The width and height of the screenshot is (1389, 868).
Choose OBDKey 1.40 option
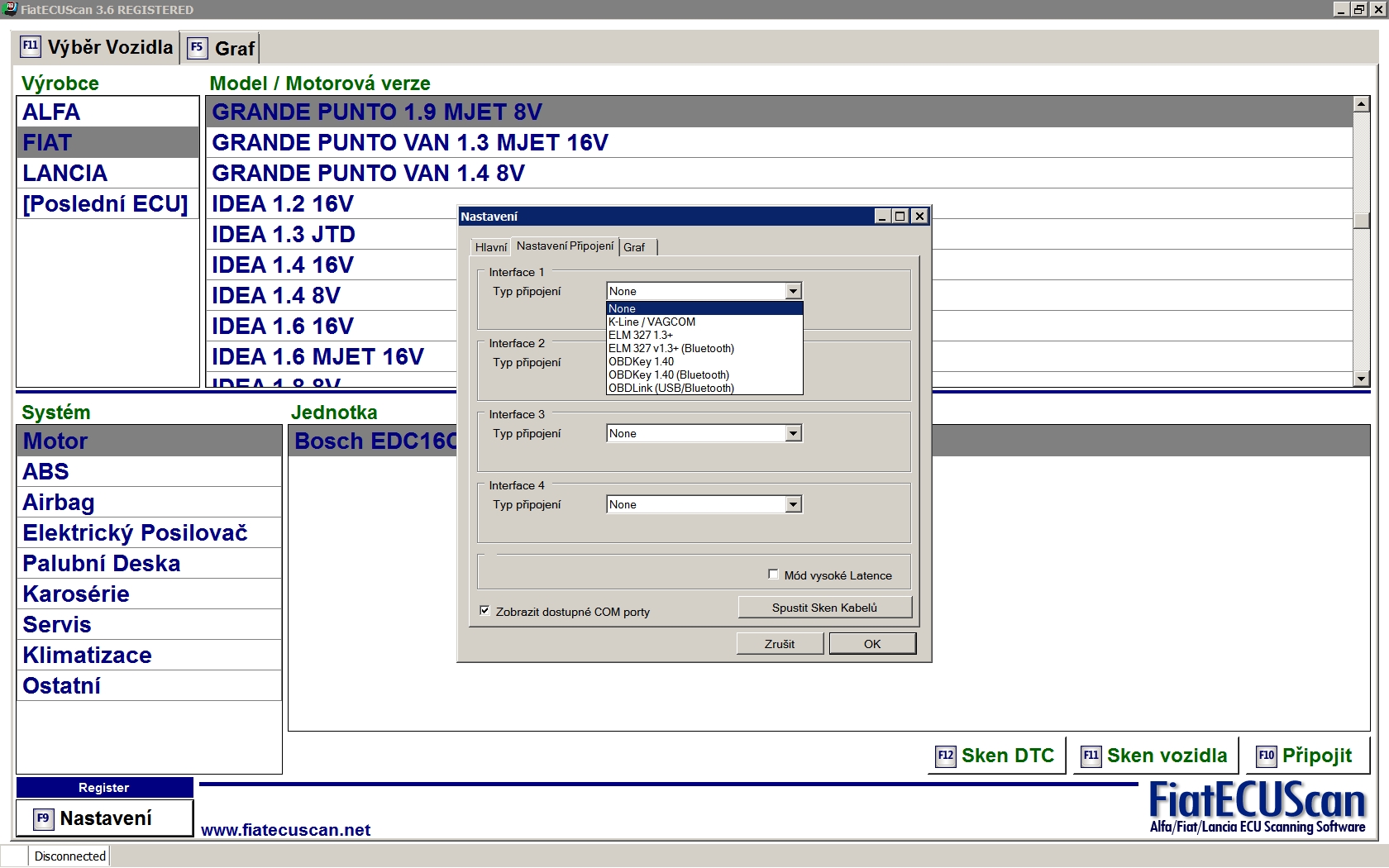pyautogui.click(x=704, y=361)
